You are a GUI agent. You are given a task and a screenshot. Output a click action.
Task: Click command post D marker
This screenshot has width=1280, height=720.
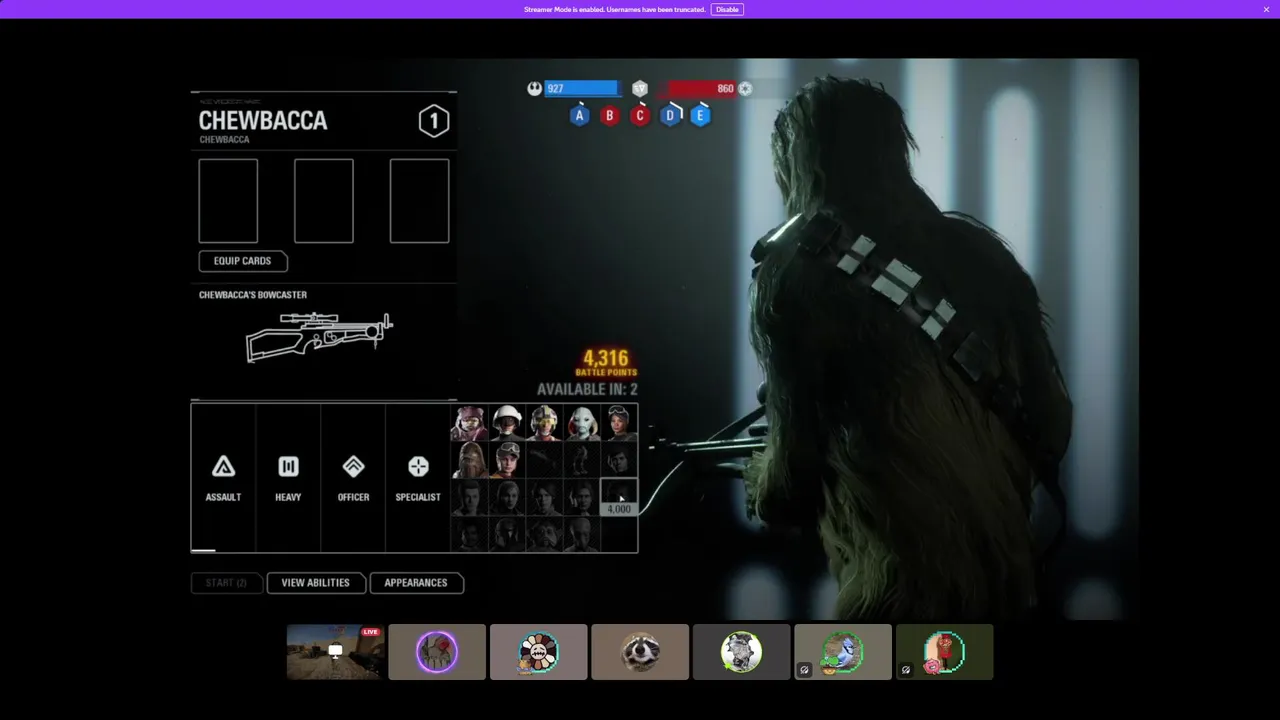[x=670, y=116]
